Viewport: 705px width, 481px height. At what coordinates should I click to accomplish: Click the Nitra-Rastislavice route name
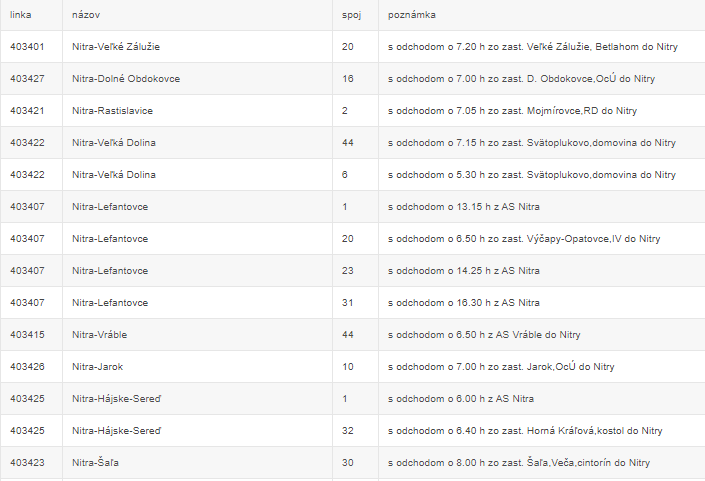click(112, 111)
